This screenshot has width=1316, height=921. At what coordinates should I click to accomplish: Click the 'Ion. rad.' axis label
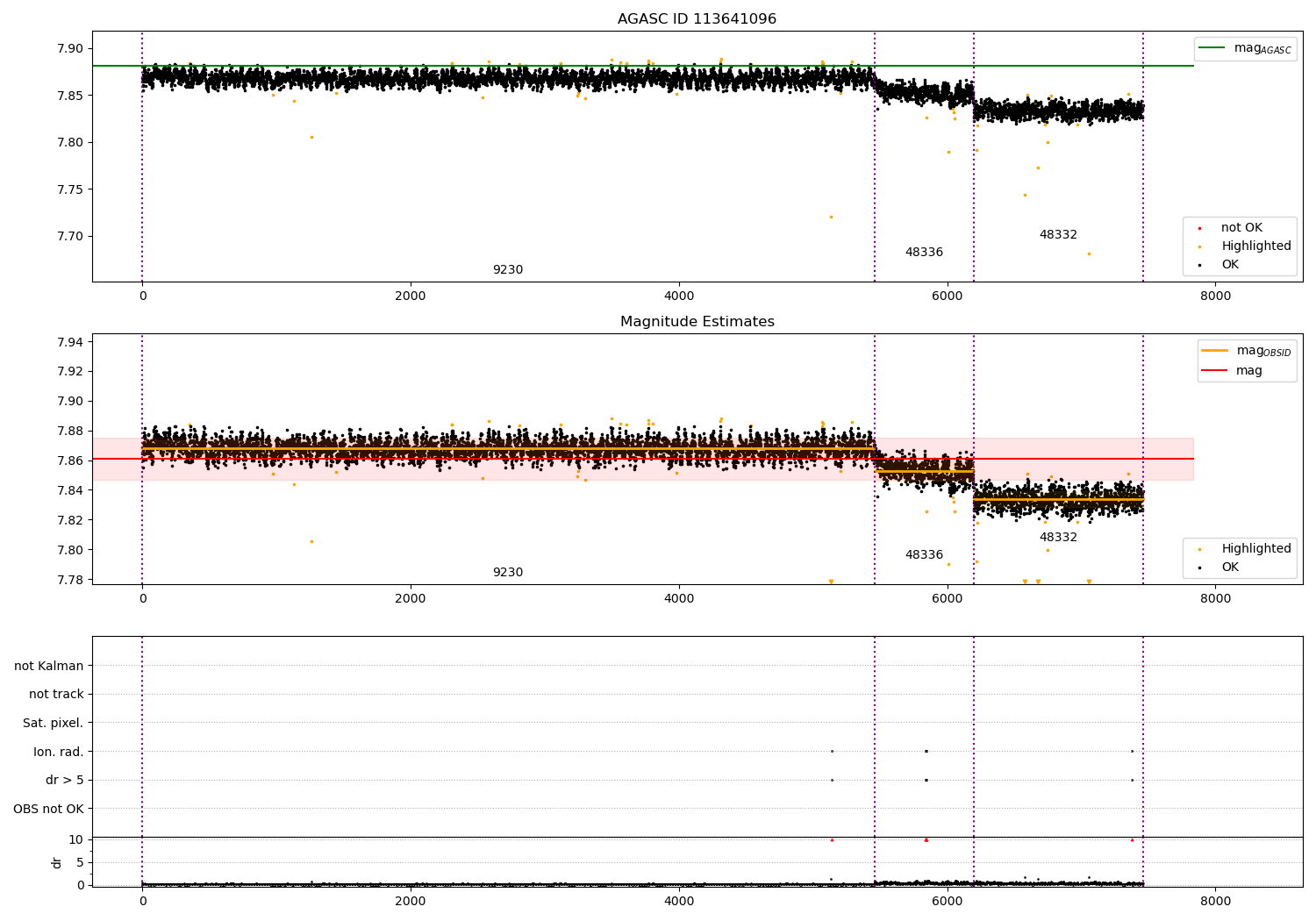(58, 752)
